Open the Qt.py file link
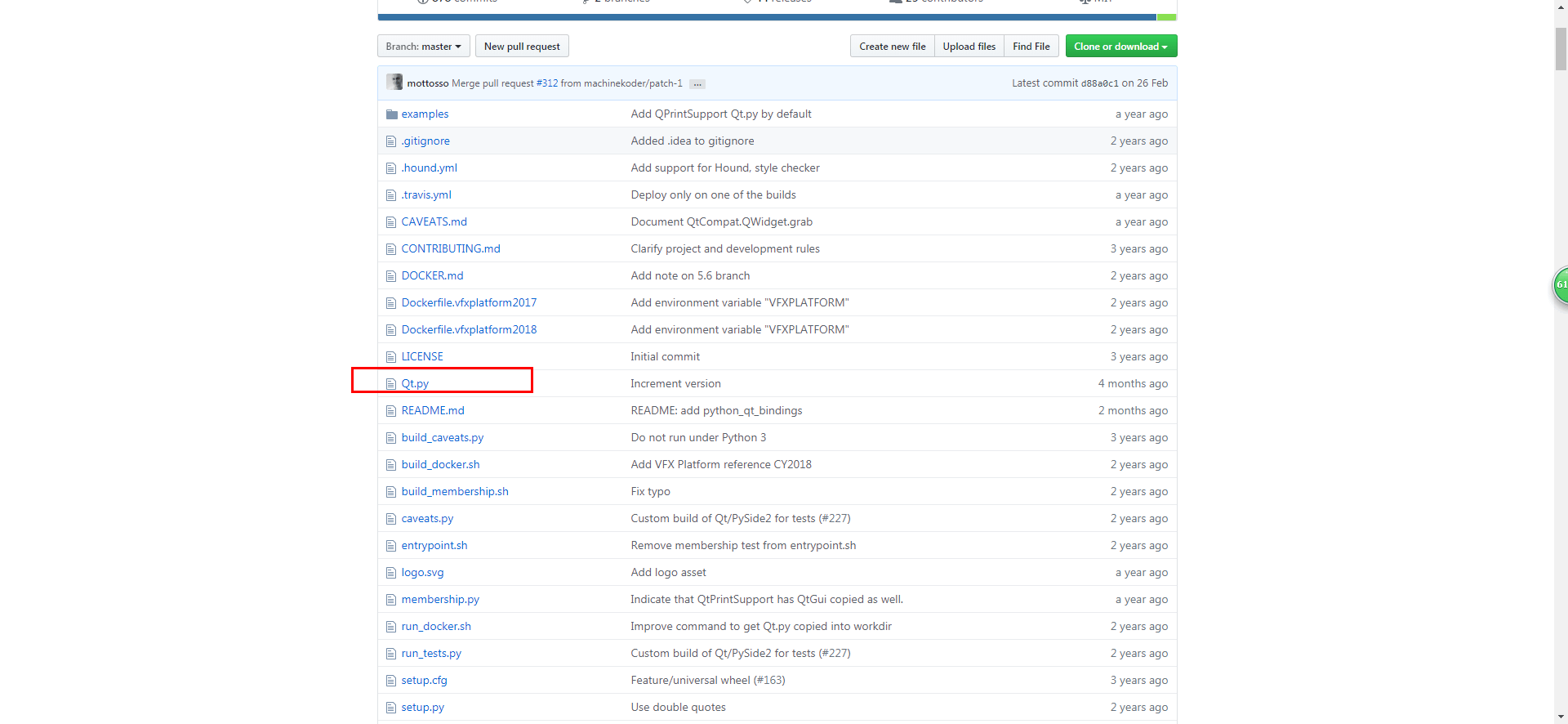 [x=415, y=384]
